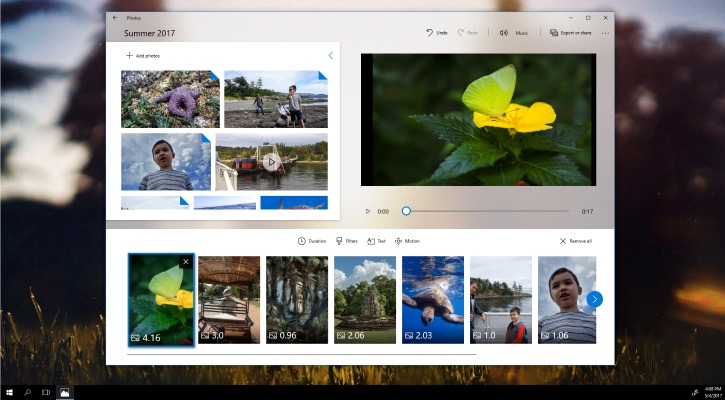
Task: Open the Duration setting
Action: click(312, 241)
